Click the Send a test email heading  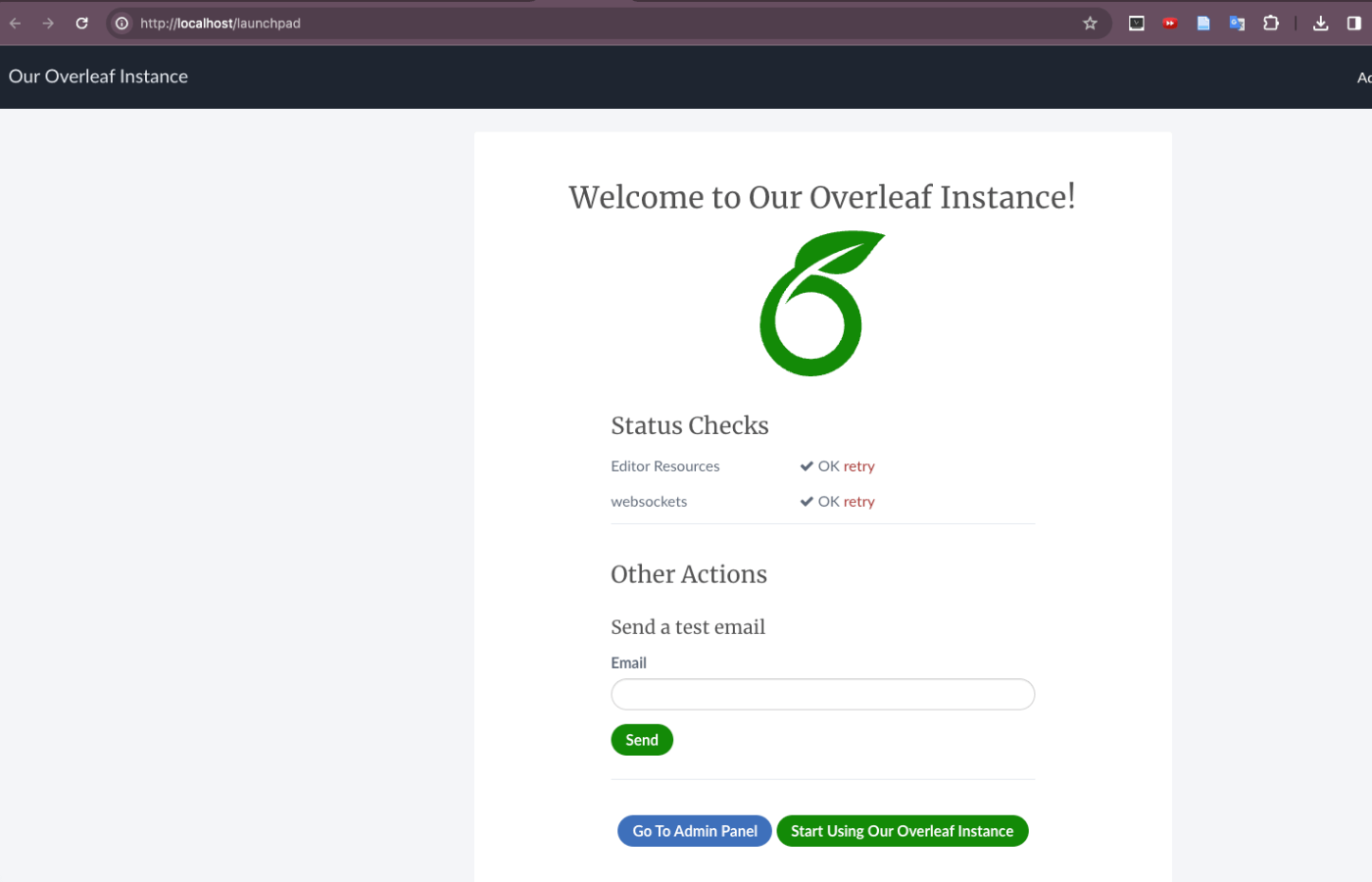(688, 627)
